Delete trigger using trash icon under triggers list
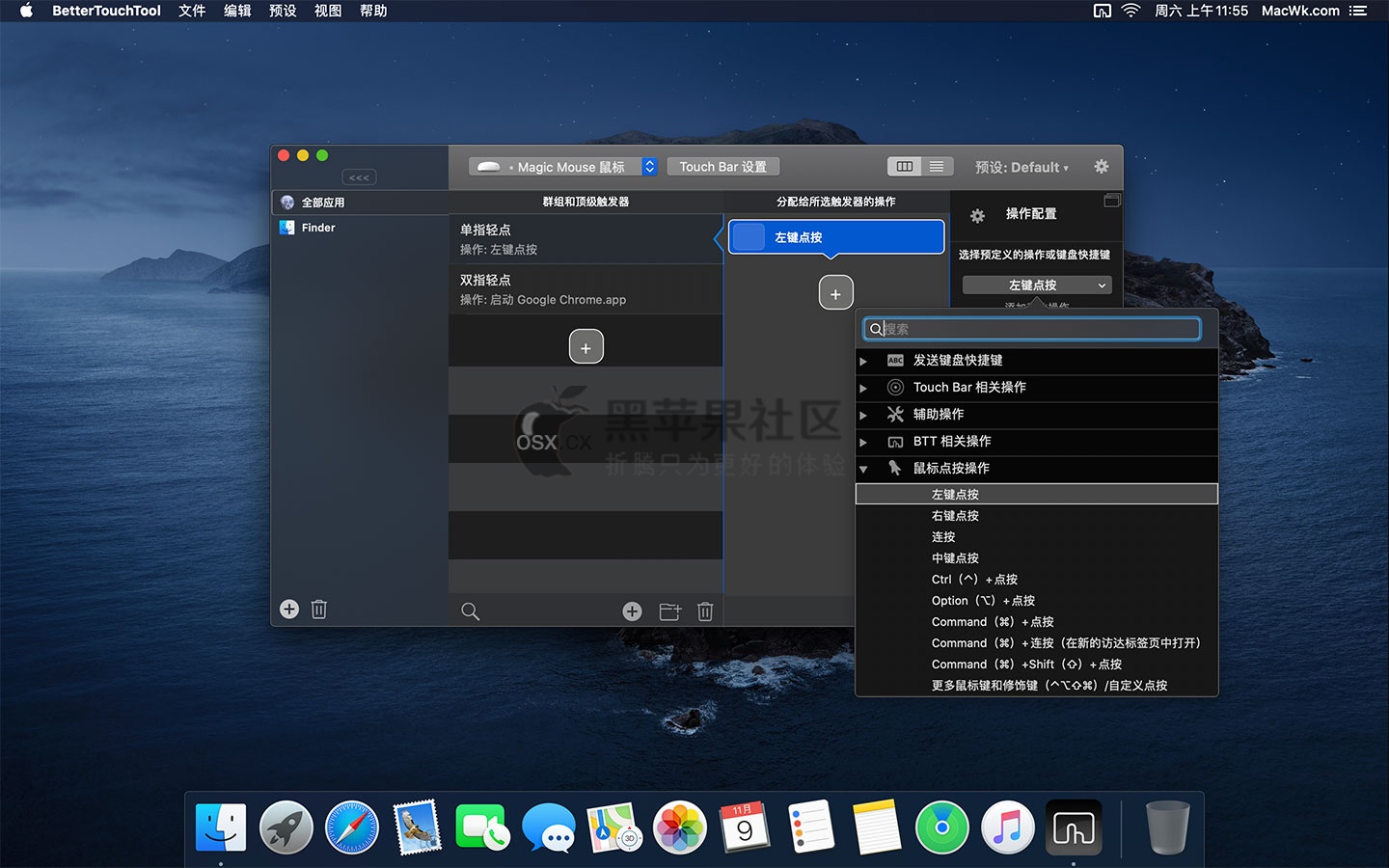This screenshot has width=1389, height=868. 705,611
